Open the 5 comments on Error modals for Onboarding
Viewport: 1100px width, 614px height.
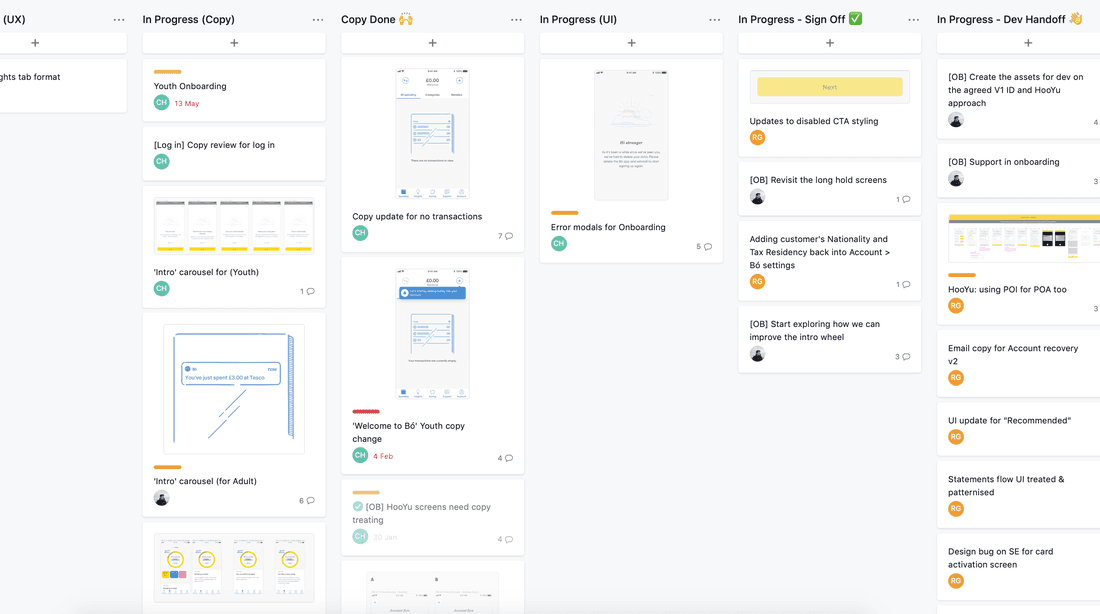coord(704,246)
